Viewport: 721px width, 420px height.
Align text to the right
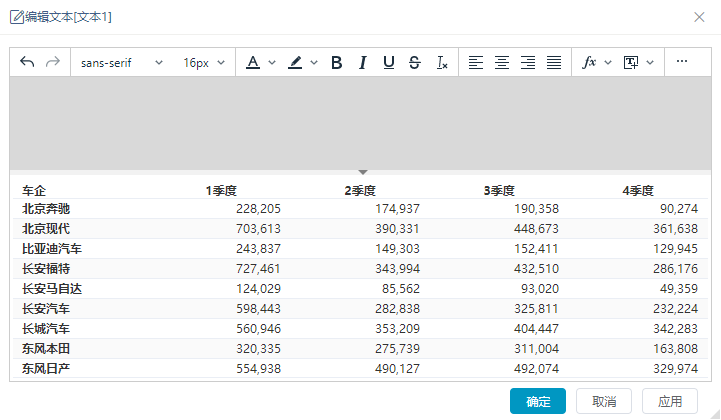point(527,62)
